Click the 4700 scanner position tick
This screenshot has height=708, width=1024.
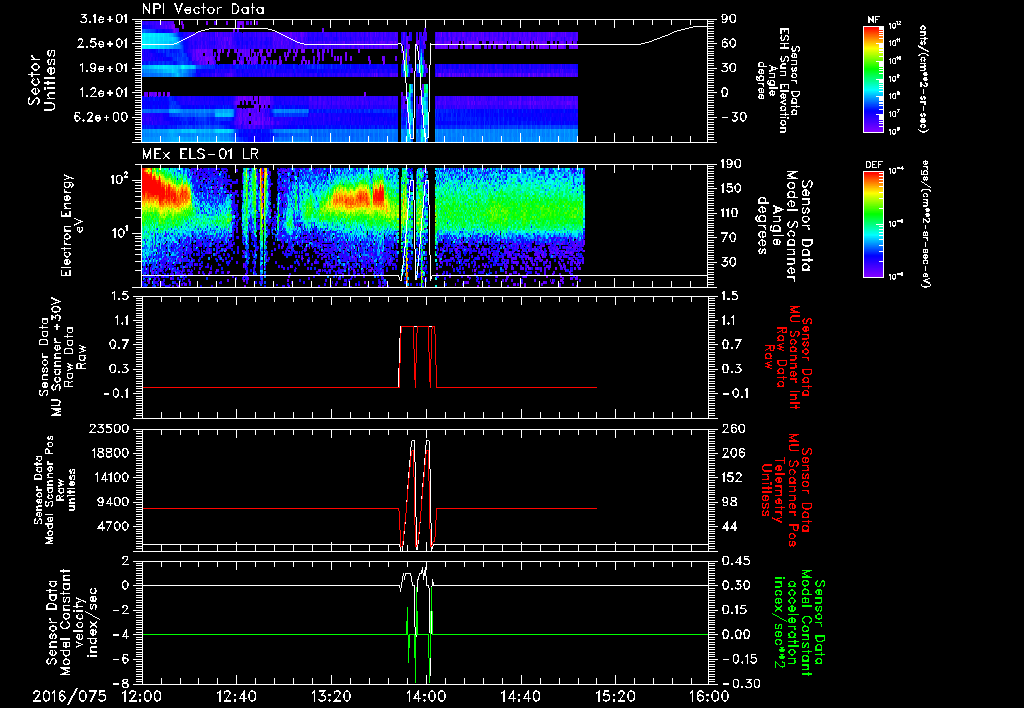pos(114,526)
